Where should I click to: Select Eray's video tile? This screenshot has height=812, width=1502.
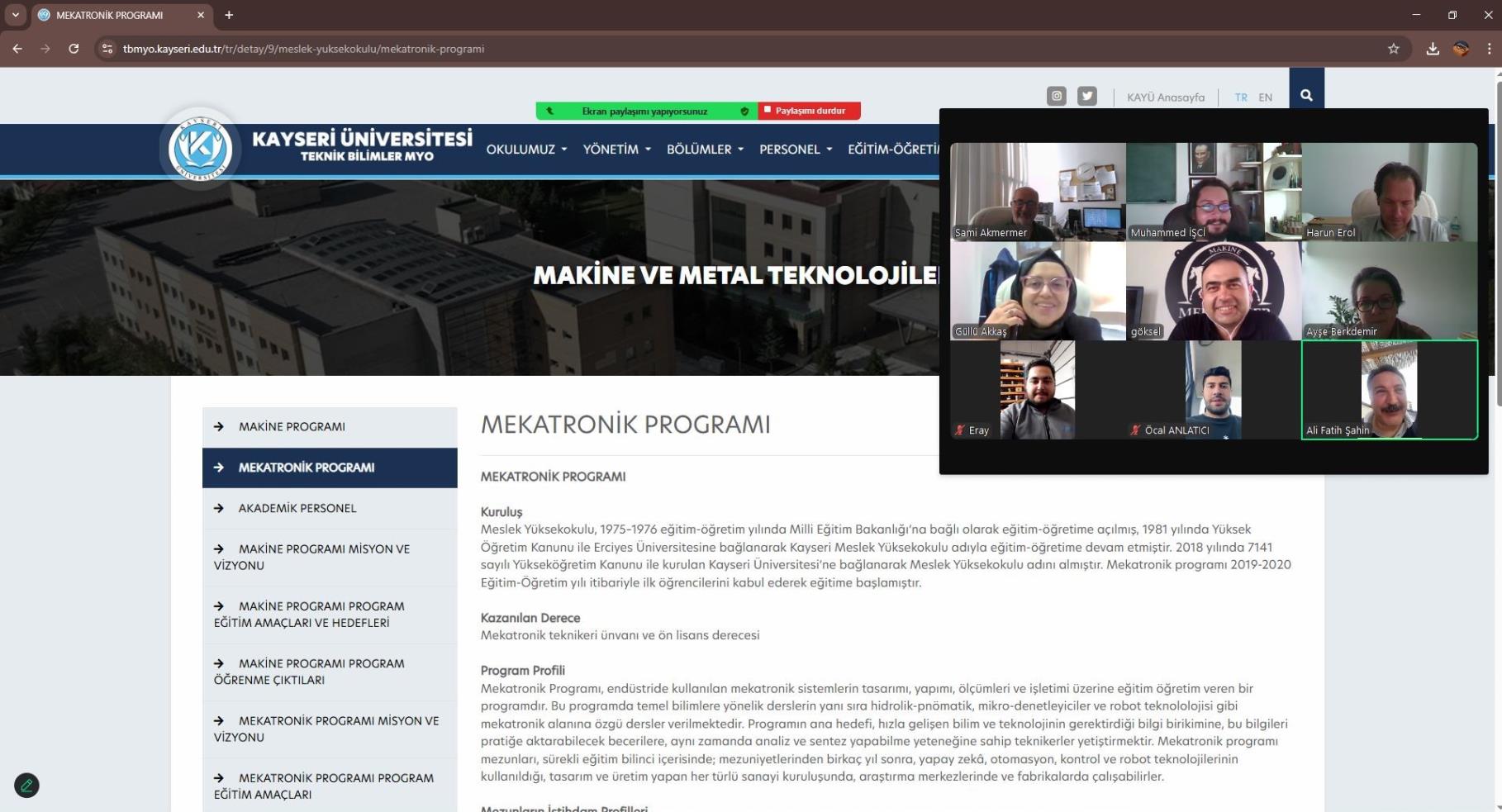pos(1038,390)
